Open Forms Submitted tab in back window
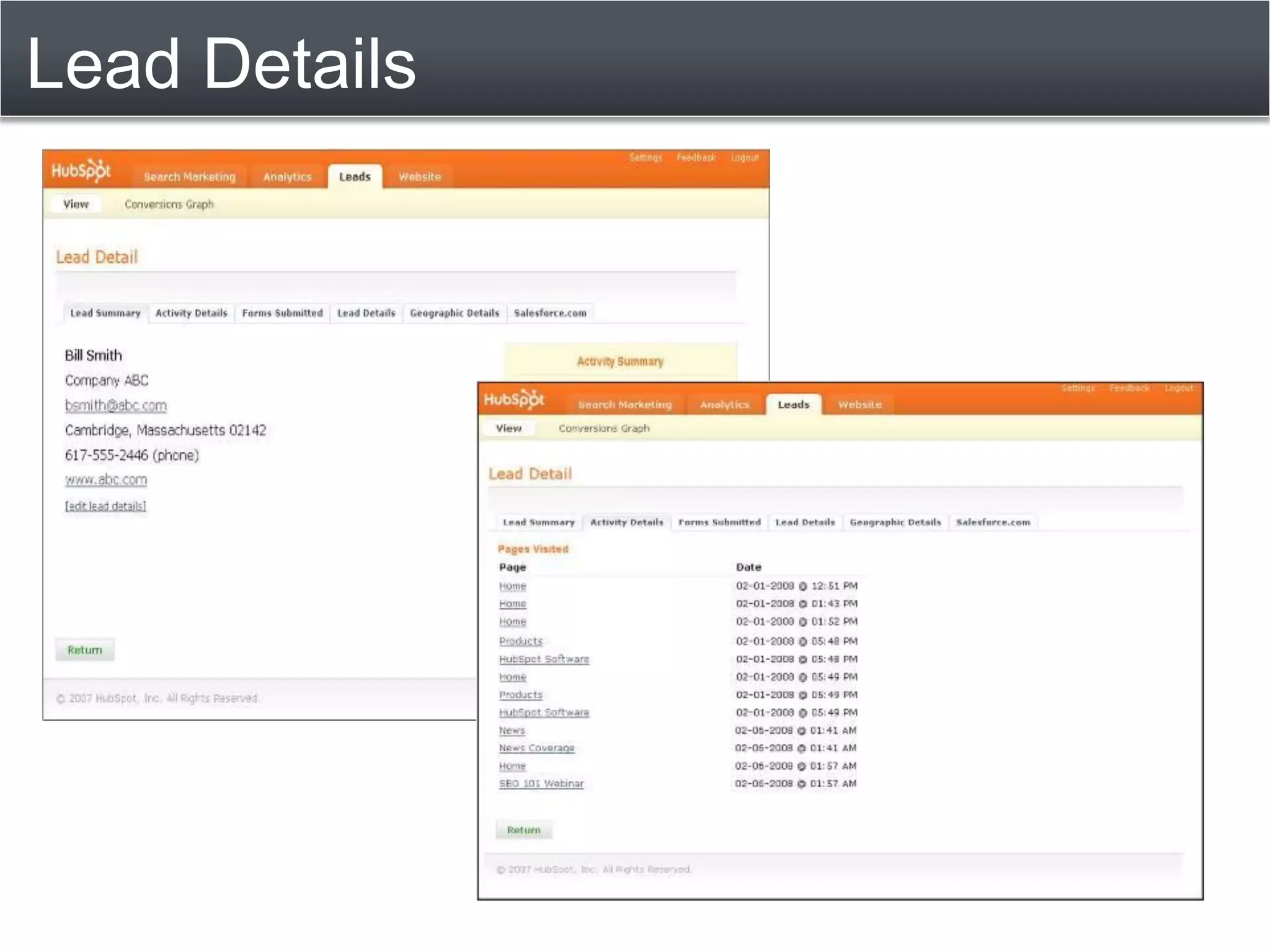The width and height of the screenshot is (1270, 952). coord(282,313)
